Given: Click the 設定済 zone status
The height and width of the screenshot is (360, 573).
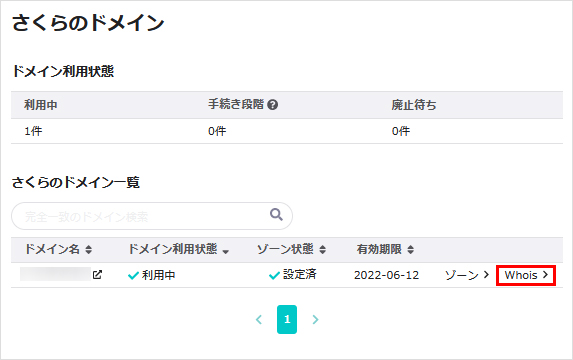Looking at the screenshot, I should click(292, 274).
